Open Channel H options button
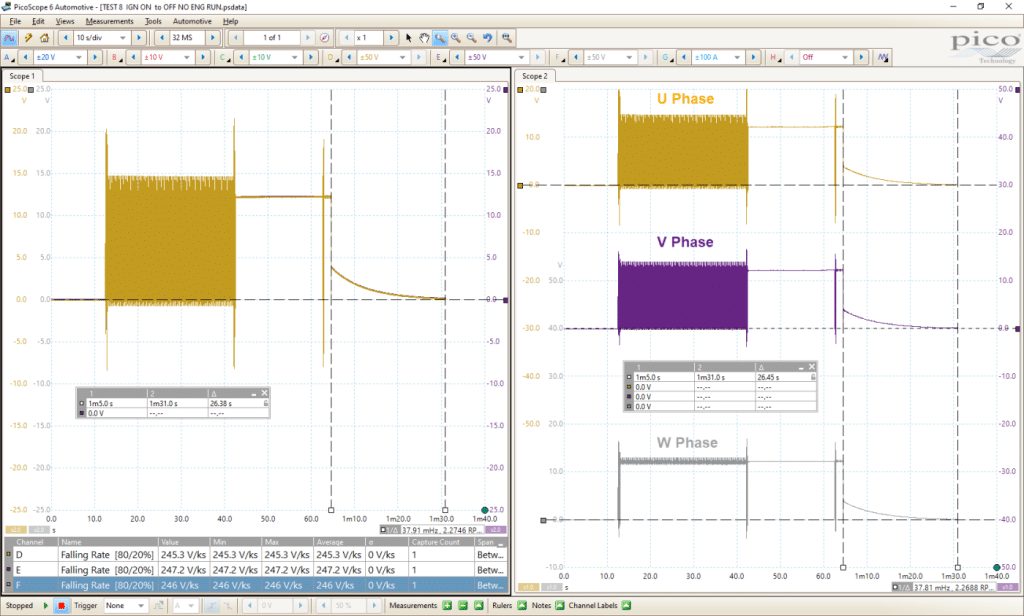Screen dimensions: 1024x616 coord(775,57)
